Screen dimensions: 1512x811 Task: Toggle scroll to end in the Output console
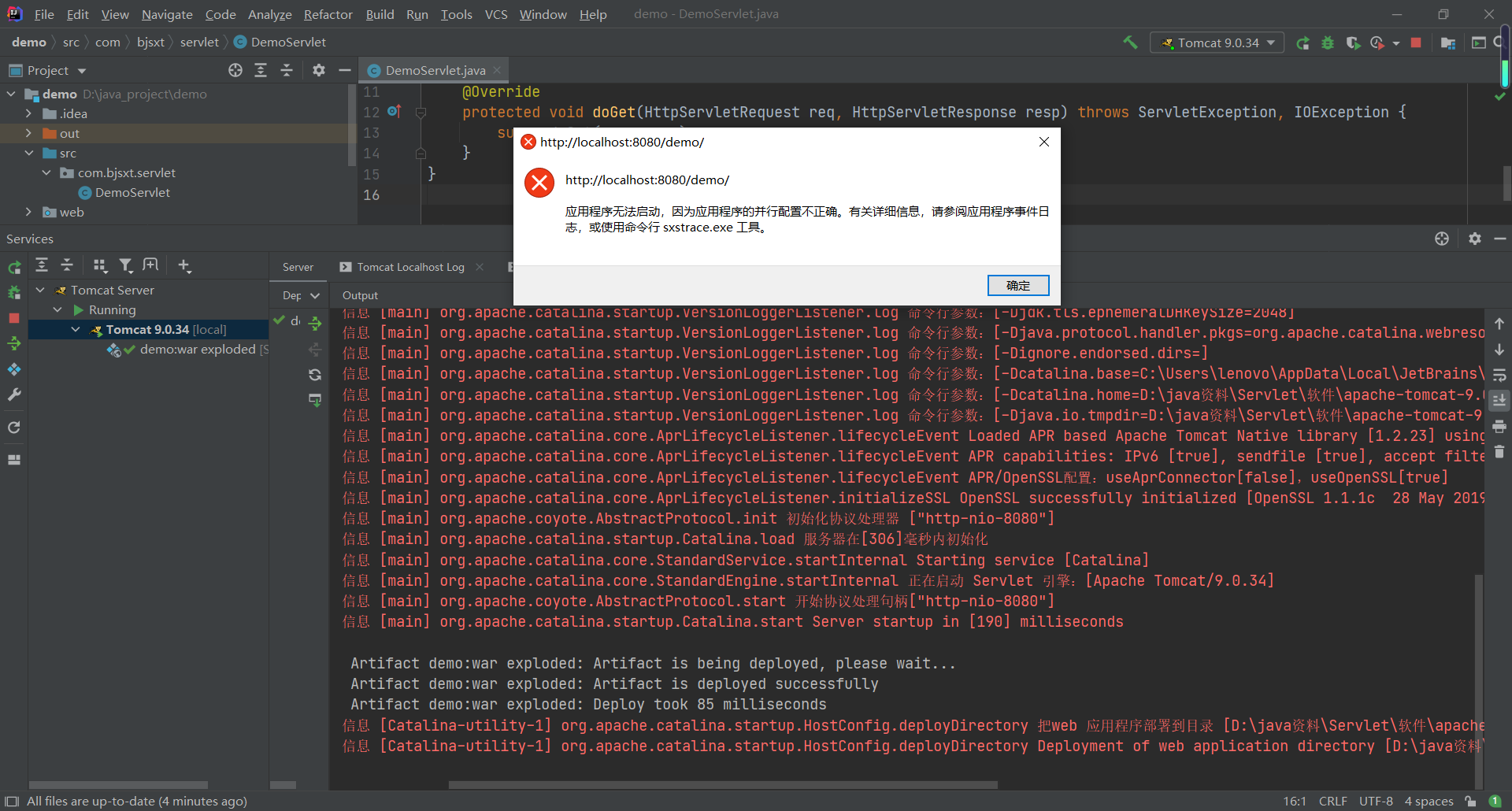click(1499, 400)
